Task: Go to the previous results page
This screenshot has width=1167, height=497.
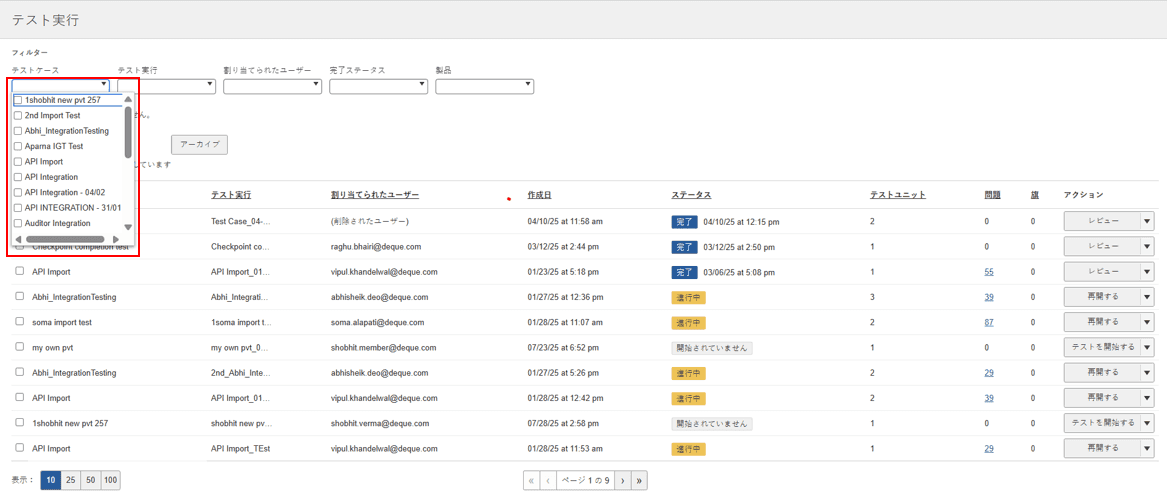Action: pyautogui.click(x=548, y=481)
